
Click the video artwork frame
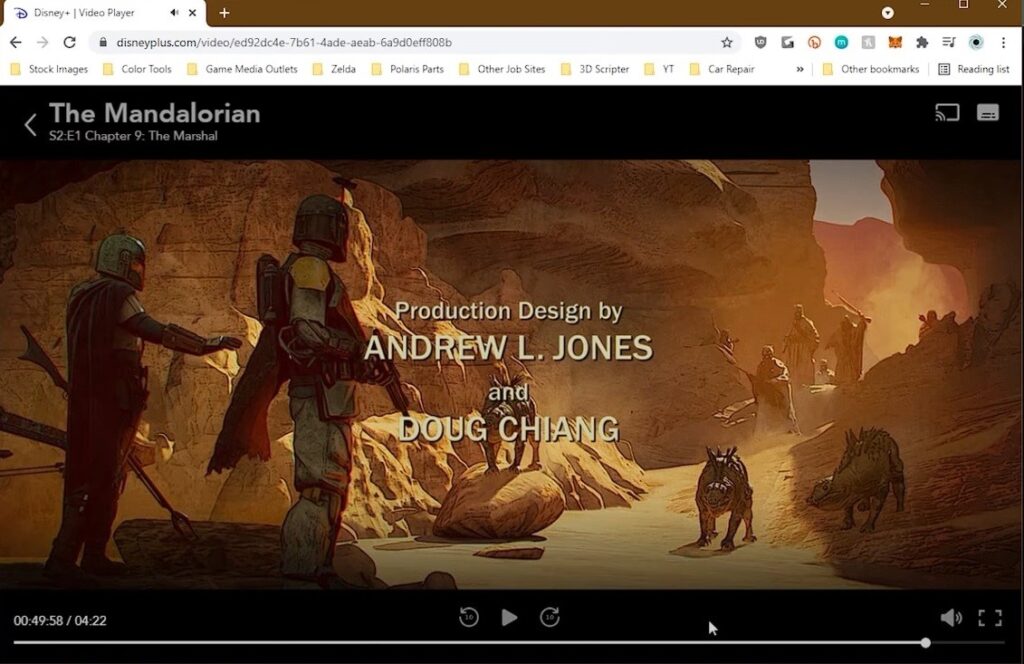click(x=511, y=374)
